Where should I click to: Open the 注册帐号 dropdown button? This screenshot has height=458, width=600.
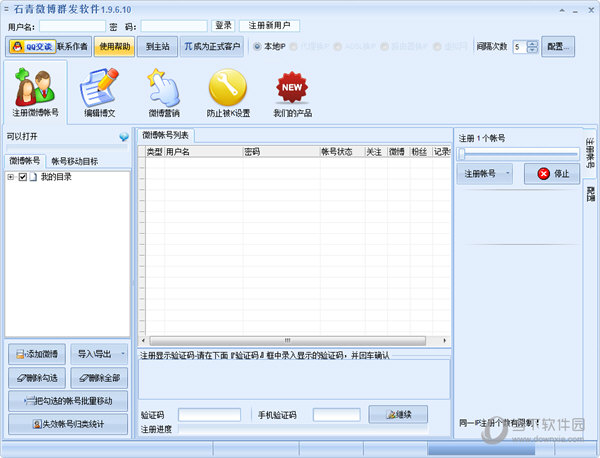[484, 174]
